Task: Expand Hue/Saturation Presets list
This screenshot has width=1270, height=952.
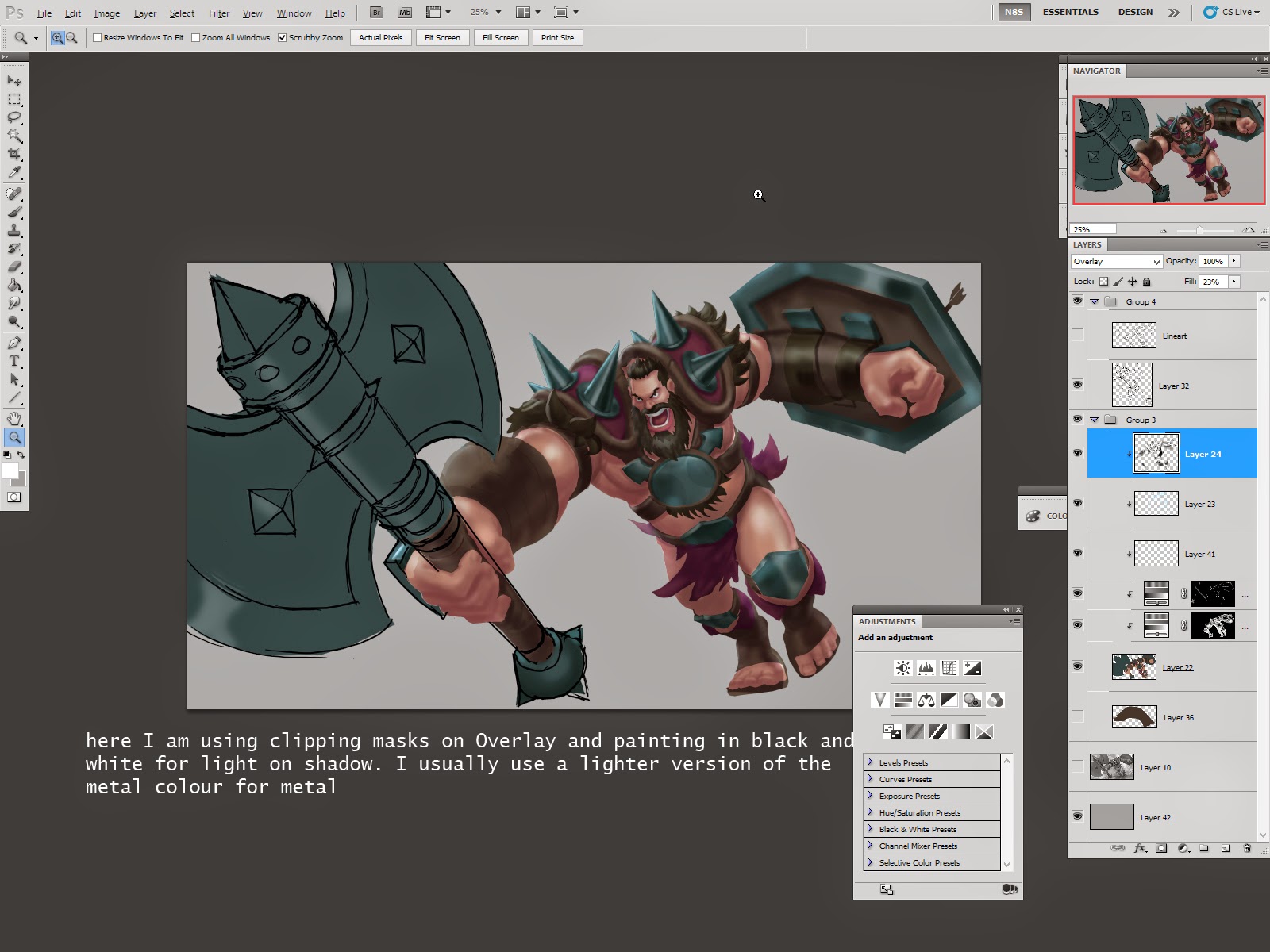Action: [870, 812]
